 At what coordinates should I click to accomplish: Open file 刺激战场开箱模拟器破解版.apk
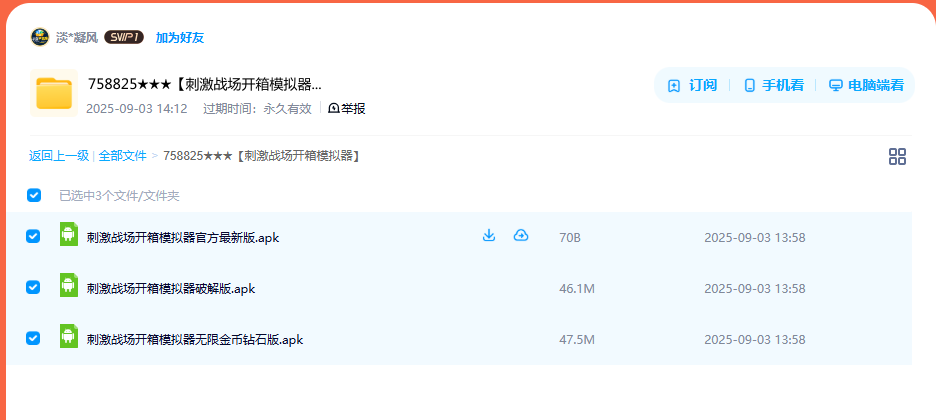pyautogui.click(x=171, y=289)
